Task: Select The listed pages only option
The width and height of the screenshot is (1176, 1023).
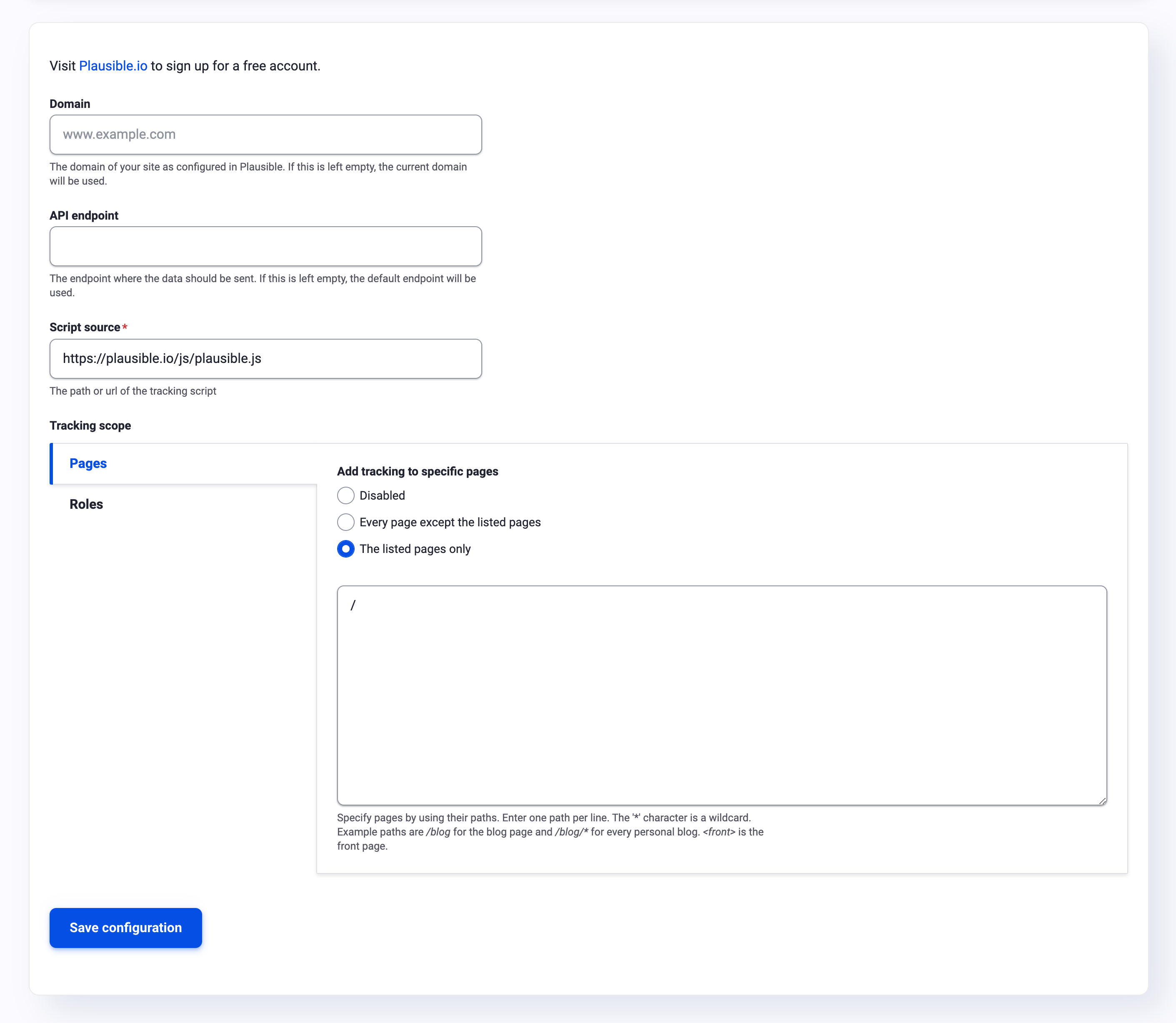Action: [x=345, y=549]
